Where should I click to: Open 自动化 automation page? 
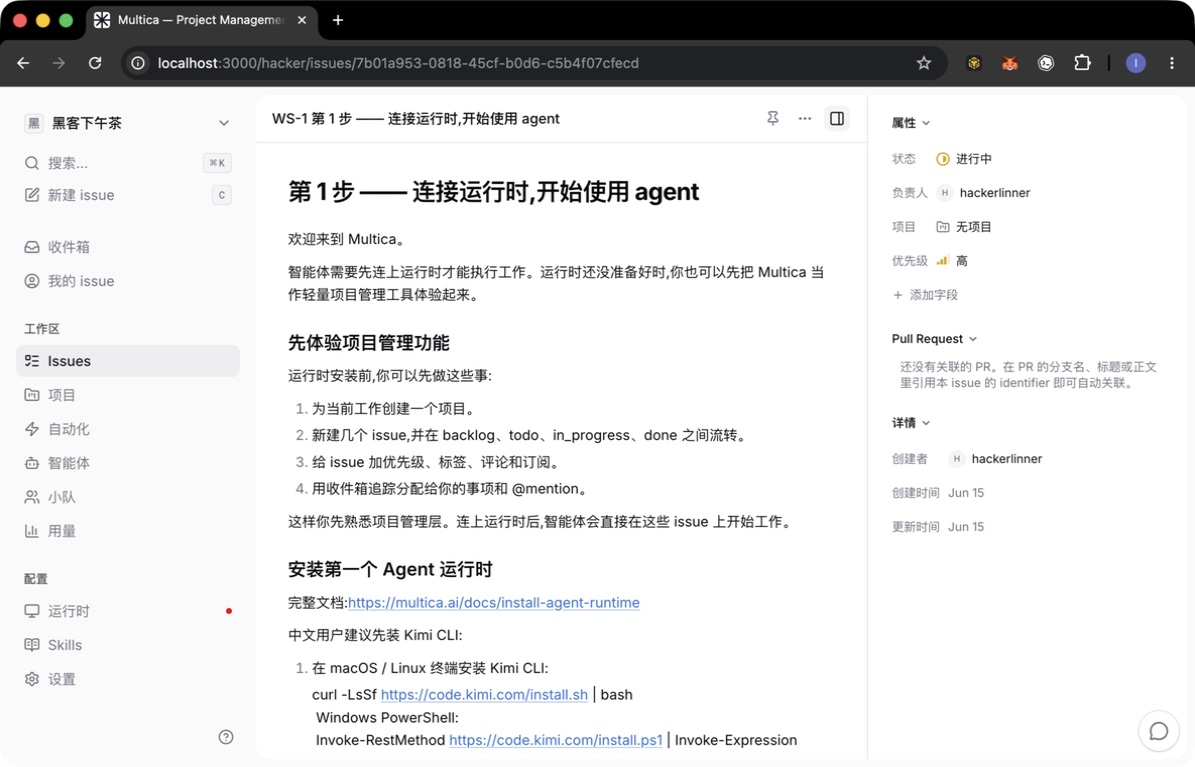pos(128,428)
